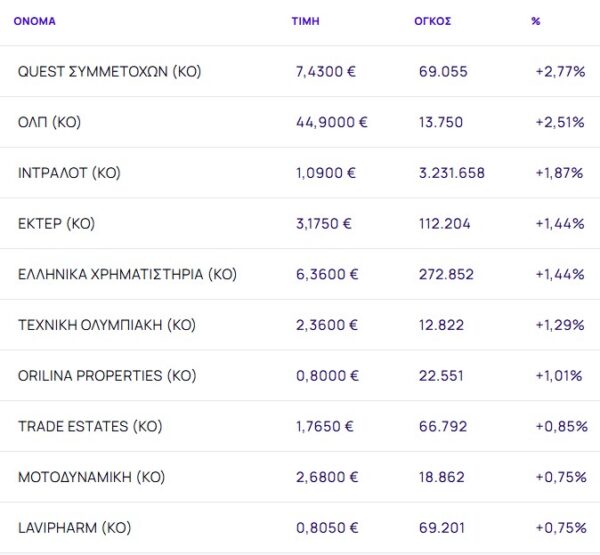Open ΕΛΛΗΝΙΚΑ ΧΡΗΜΑΤΙΣΤΗΡΙΑ (ΚΟ) stock

click(x=127, y=274)
